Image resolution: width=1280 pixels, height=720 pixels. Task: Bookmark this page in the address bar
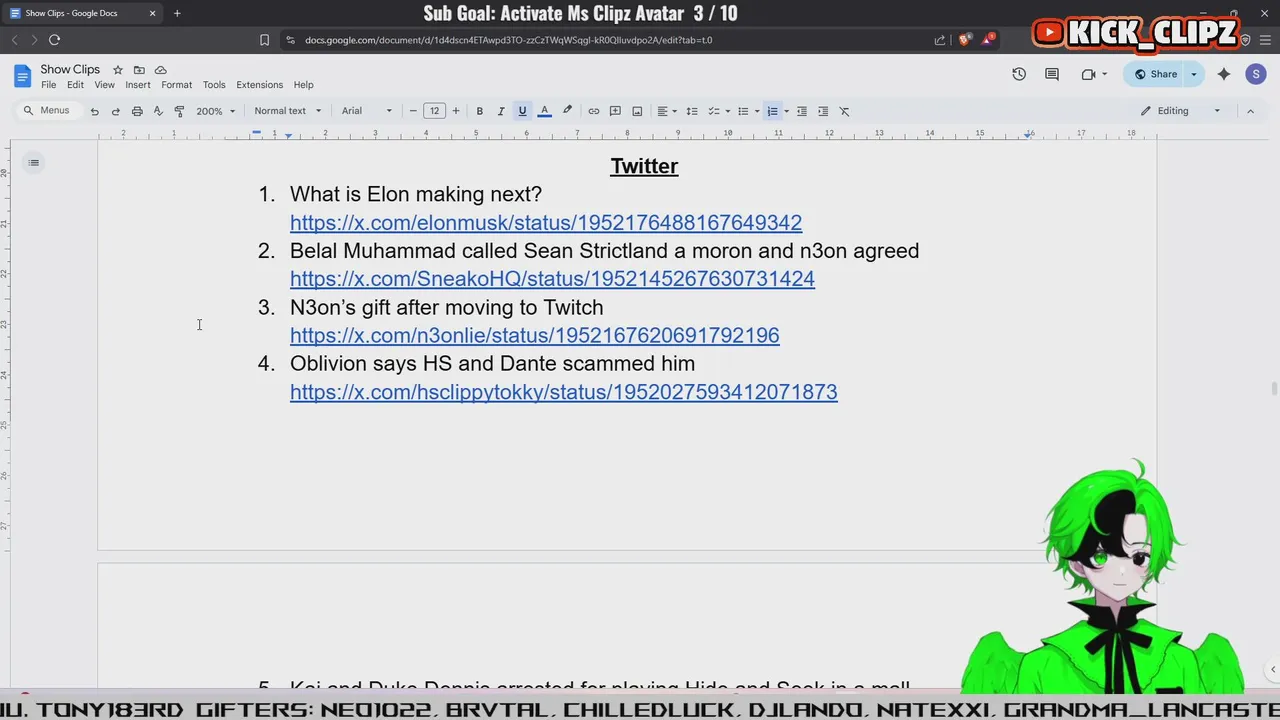pos(264,40)
